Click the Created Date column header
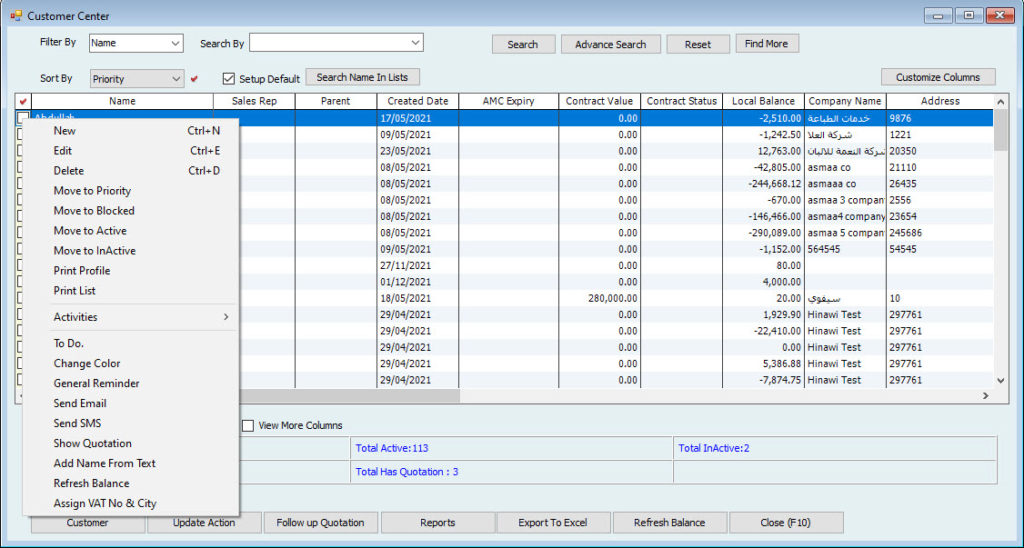The height and width of the screenshot is (548, 1024). click(x=418, y=101)
